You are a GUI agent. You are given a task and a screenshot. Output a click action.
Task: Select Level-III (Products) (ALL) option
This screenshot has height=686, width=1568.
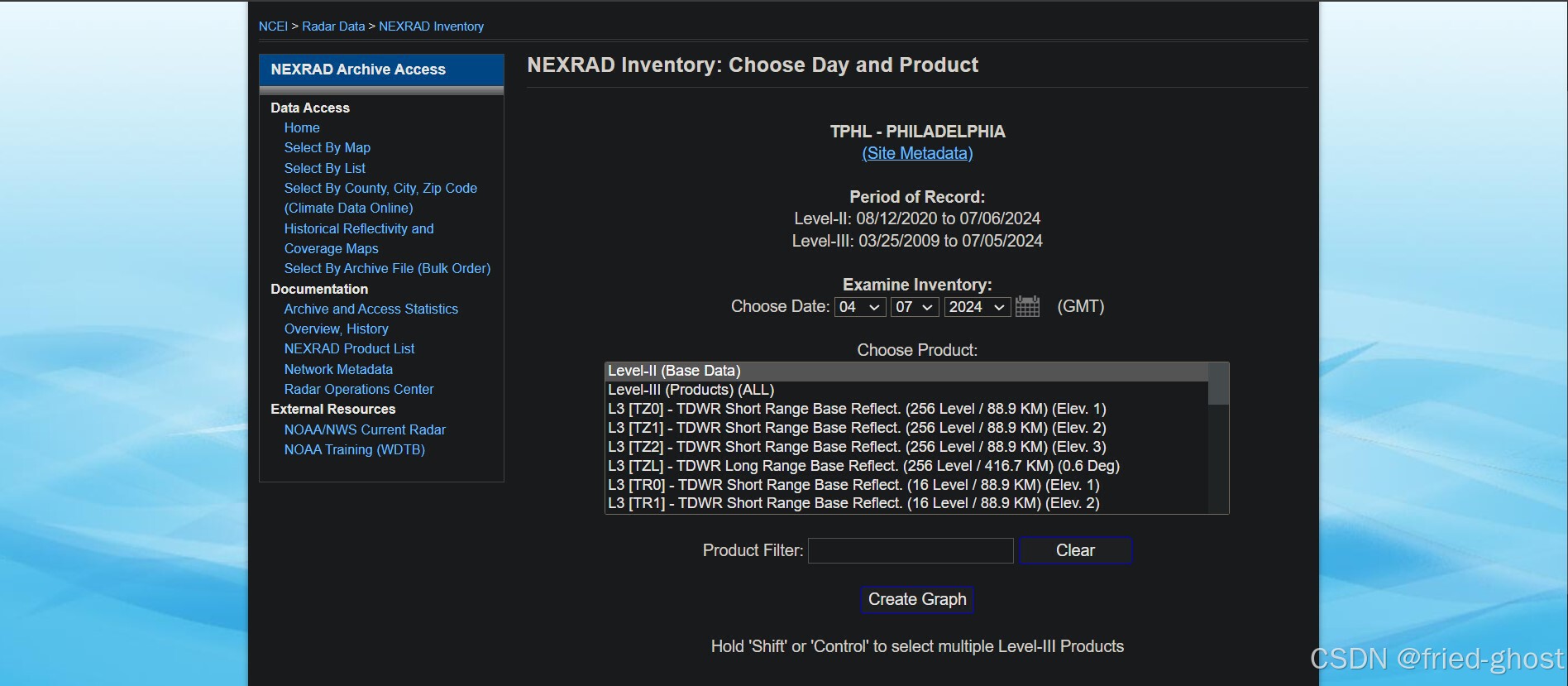click(906, 390)
